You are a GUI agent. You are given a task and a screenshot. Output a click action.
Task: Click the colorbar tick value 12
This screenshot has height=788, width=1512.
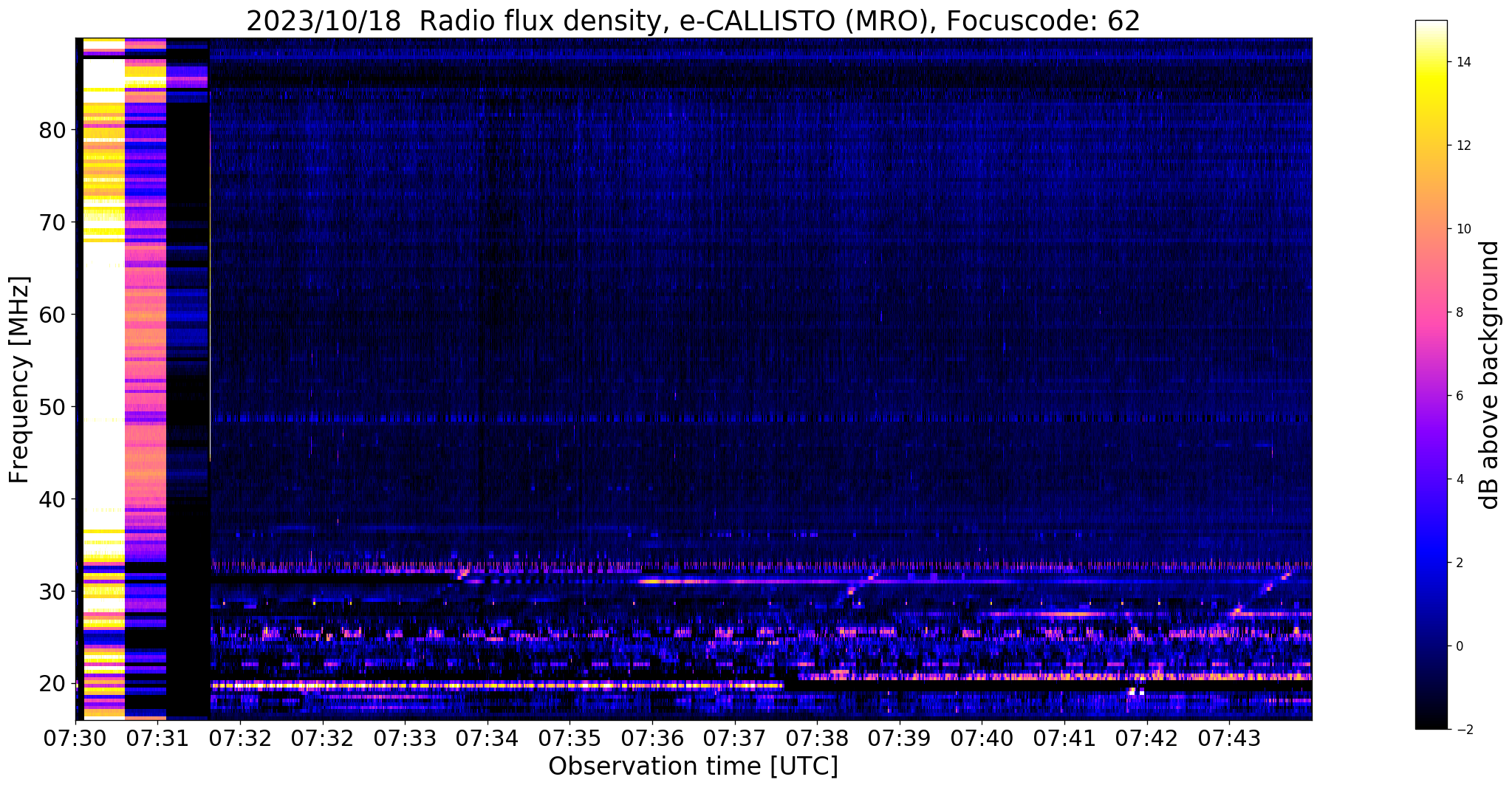(x=1463, y=145)
